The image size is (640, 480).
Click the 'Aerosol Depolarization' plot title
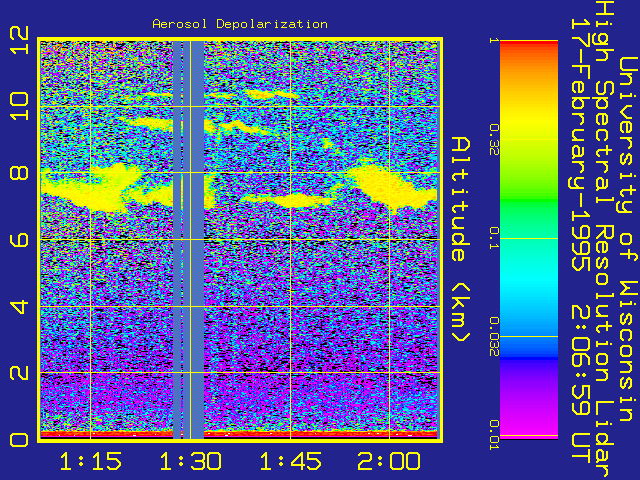pyautogui.click(x=240, y=24)
